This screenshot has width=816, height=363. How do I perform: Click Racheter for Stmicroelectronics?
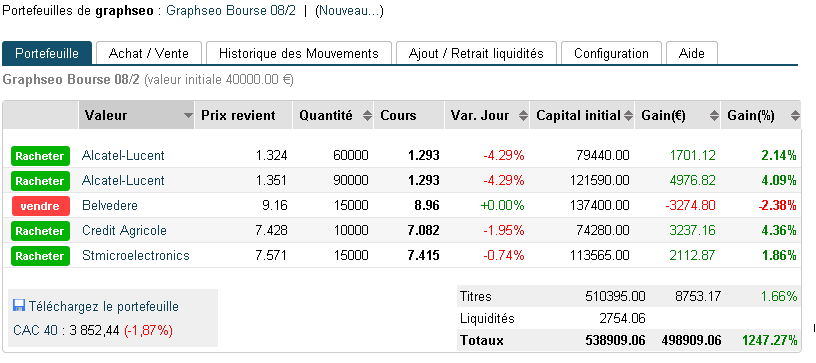pyautogui.click(x=40, y=256)
